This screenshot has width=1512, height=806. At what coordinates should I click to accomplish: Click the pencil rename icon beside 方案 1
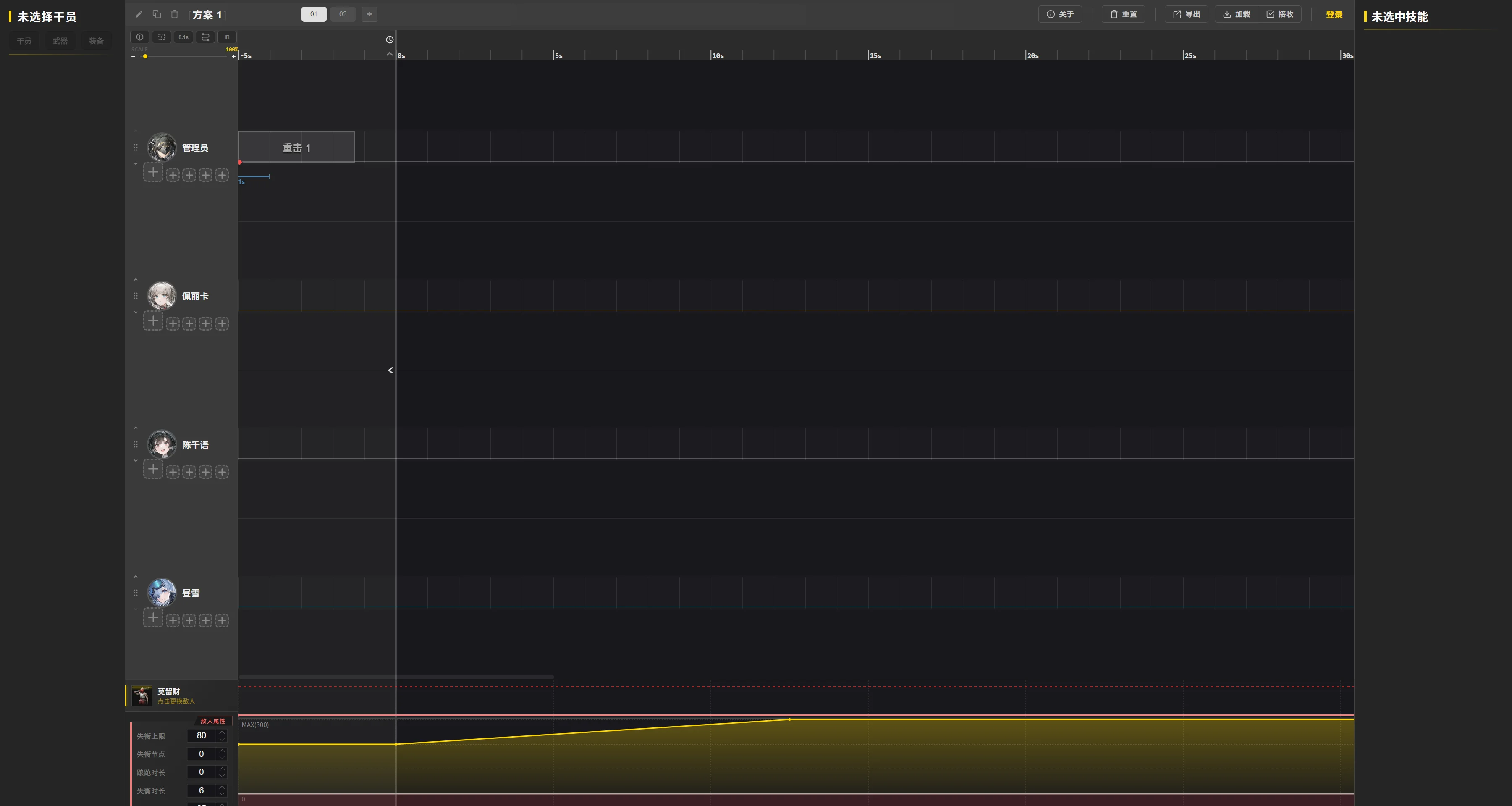[139, 14]
